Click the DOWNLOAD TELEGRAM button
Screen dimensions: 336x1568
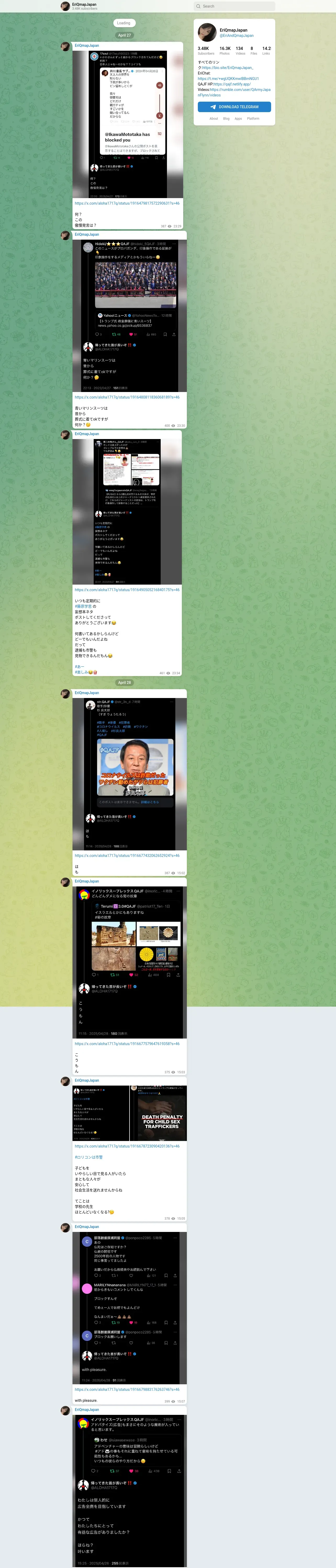pos(234,107)
